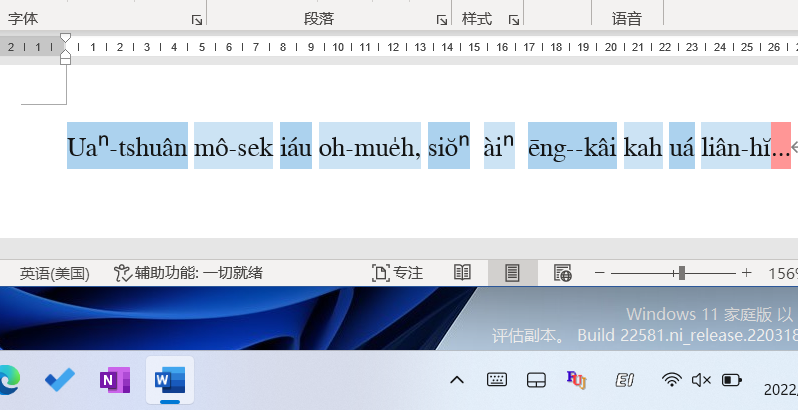This screenshot has height=410, width=798.
Task: Click the Word icon in taskbar
Action: pyautogui.click(x=169, y=380)
